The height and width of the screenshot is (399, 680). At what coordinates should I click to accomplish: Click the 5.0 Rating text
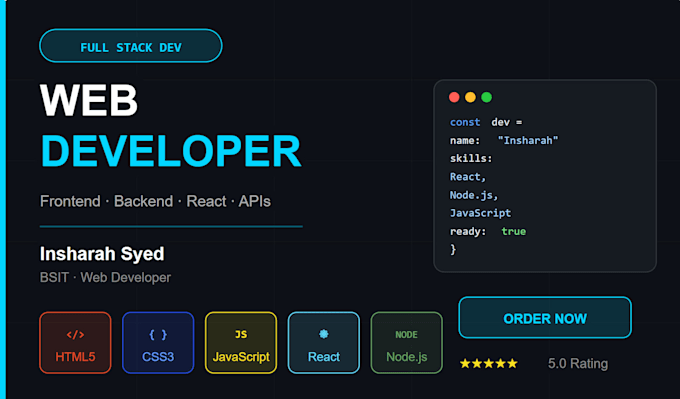pyautogui.click(x=578, y=363)
